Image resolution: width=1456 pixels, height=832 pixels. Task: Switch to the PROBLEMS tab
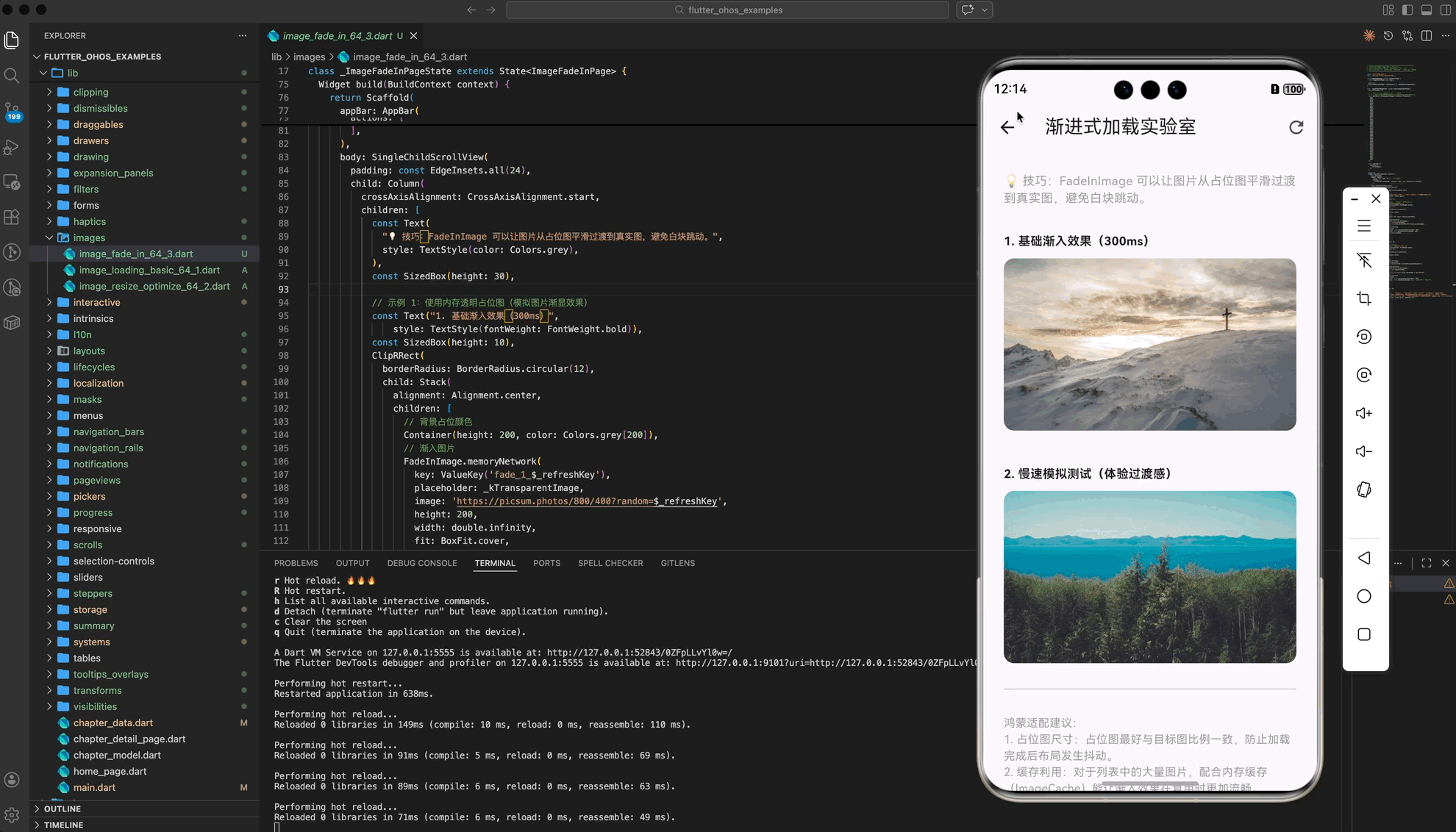click(x=296, y=563)
